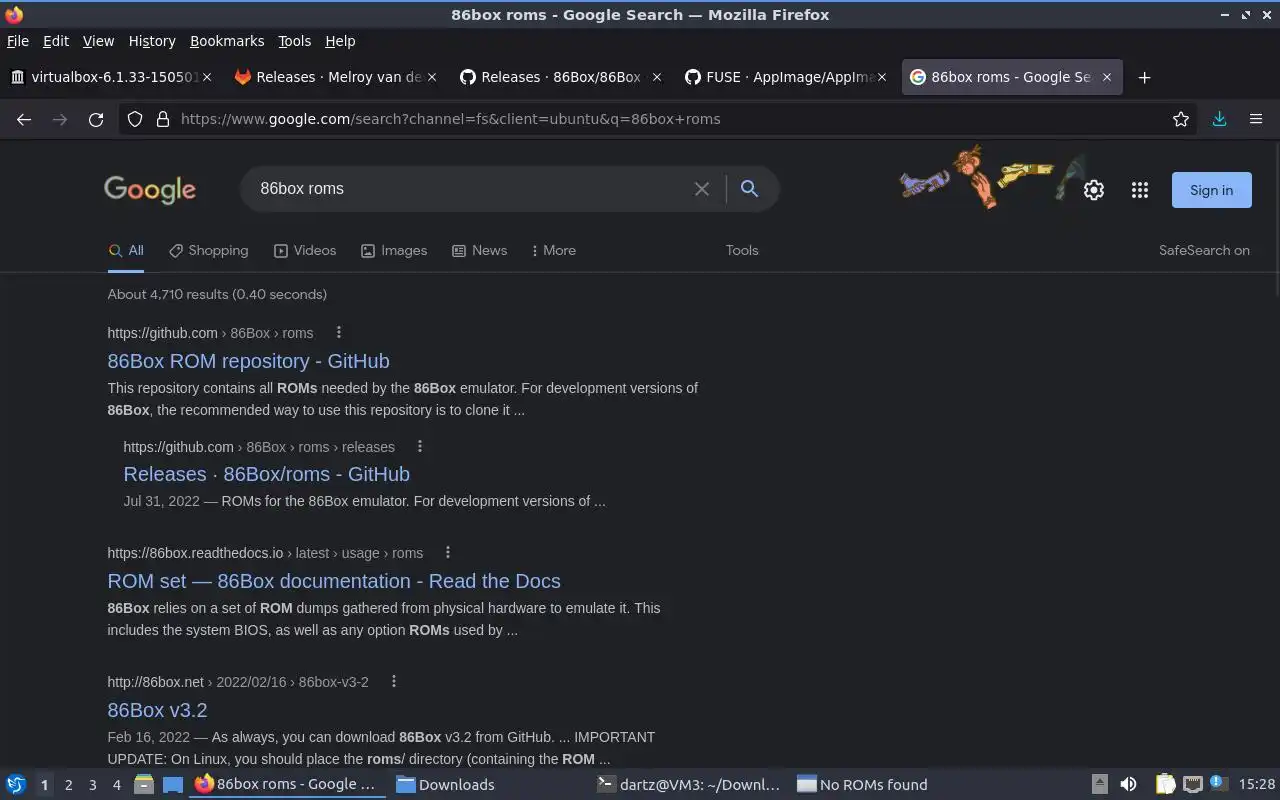Close the FUSE AppImage tab

pyautogui.click(x=882, y=77)
